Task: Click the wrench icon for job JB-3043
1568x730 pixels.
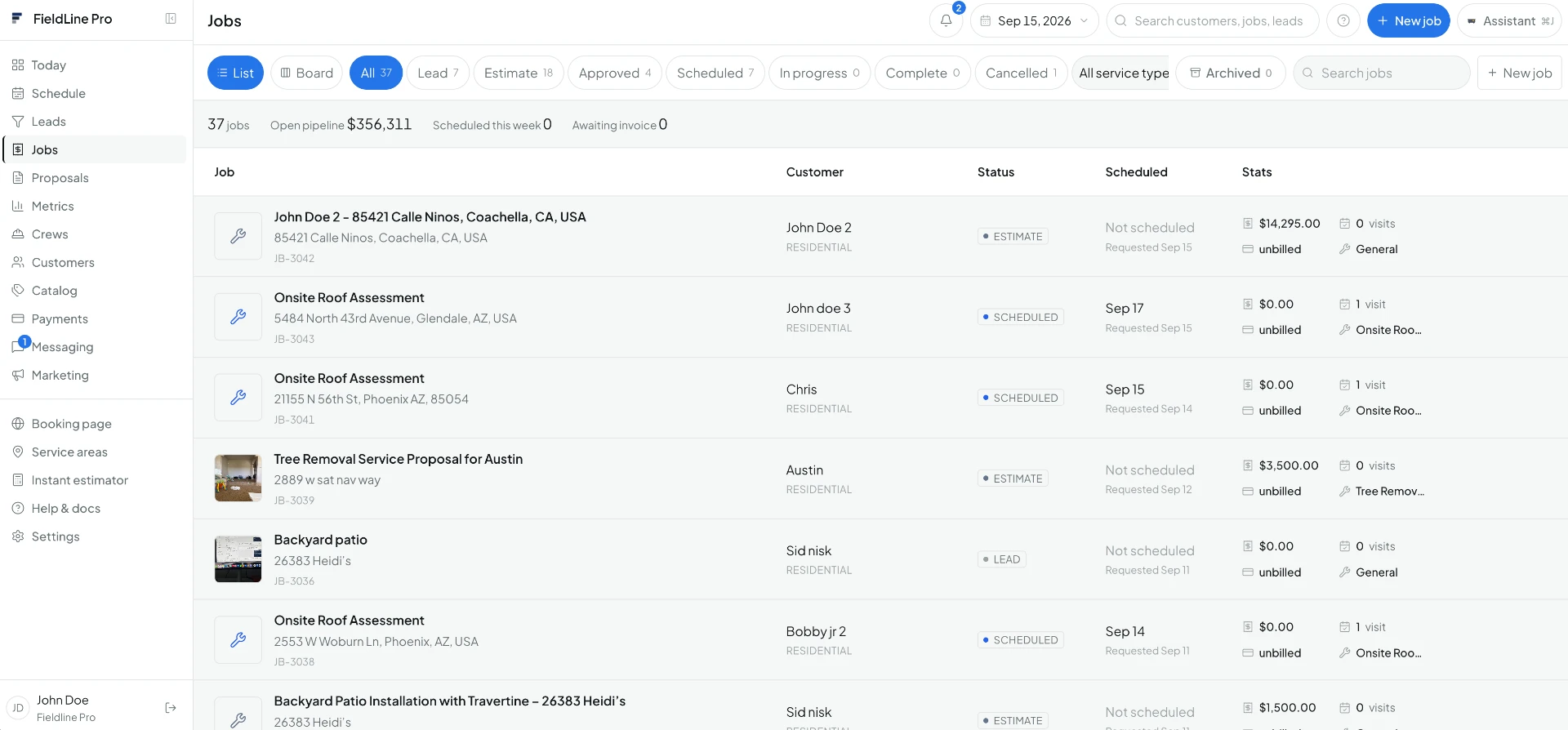Action: 238,317
